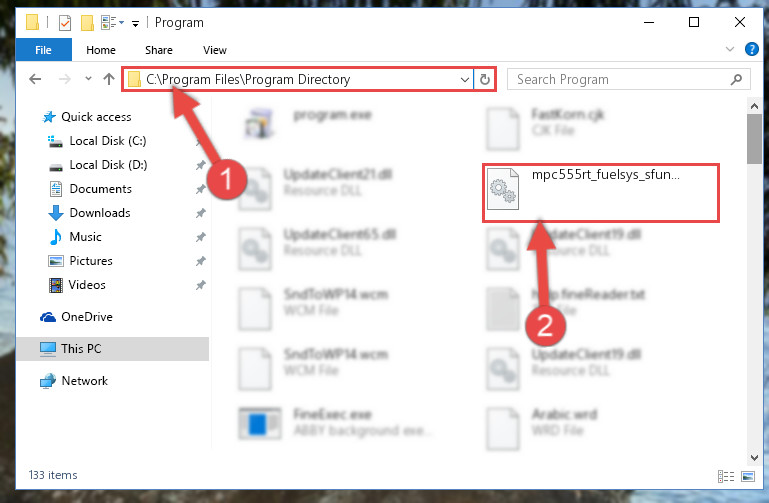Switch to large icons view in the status bar
The height and width of the screenshot is (503, 769).
[x=748, y=476]
